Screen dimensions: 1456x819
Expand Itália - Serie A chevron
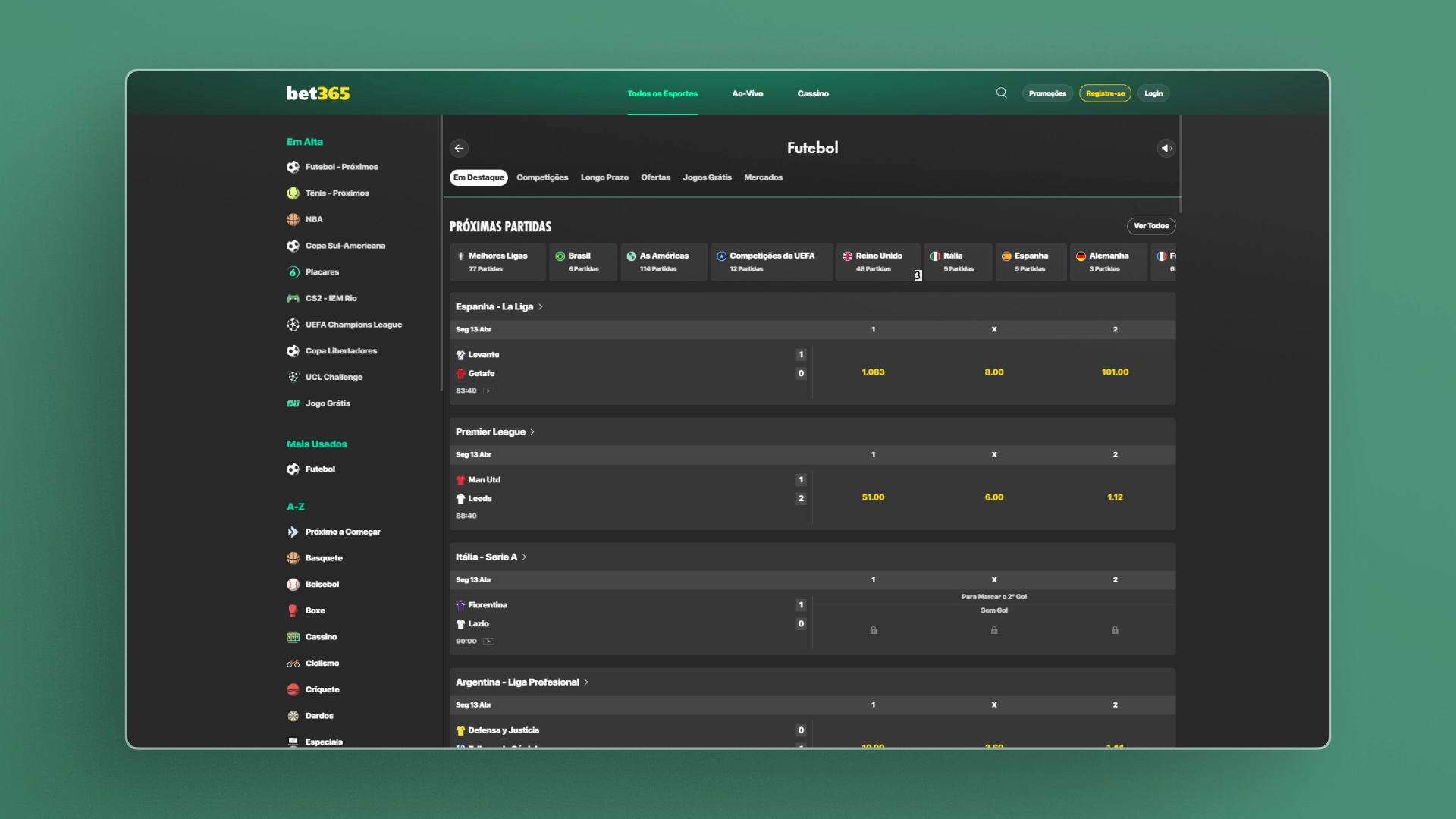click(x=524, y=557)
